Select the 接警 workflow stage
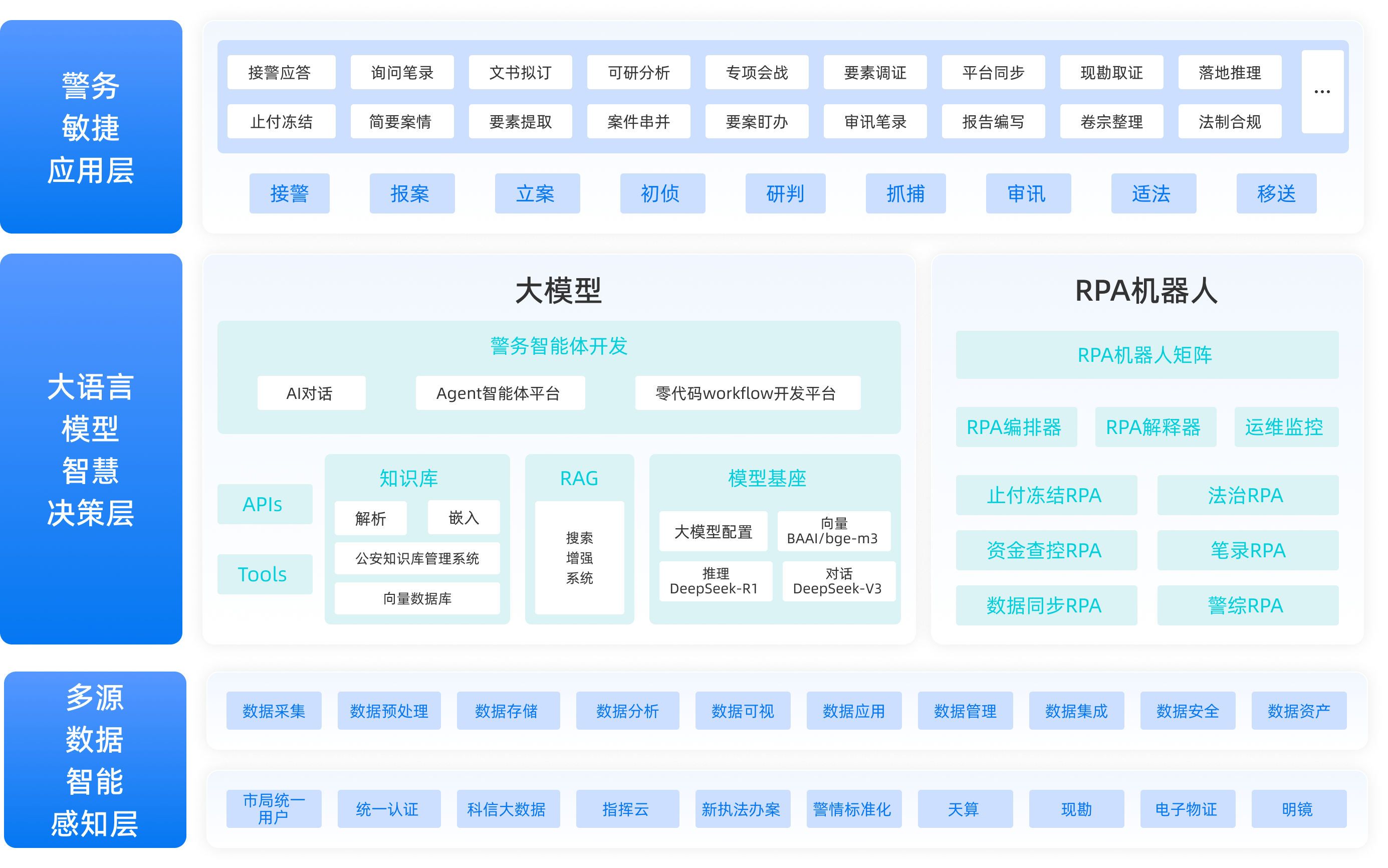Image resolution: width=1388 pixels, height=868 pixels. [x=289, y=193]
